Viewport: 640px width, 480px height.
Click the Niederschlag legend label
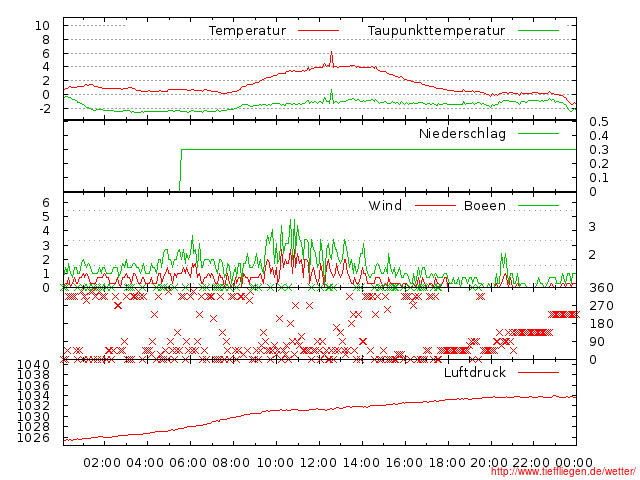point(462,133)
